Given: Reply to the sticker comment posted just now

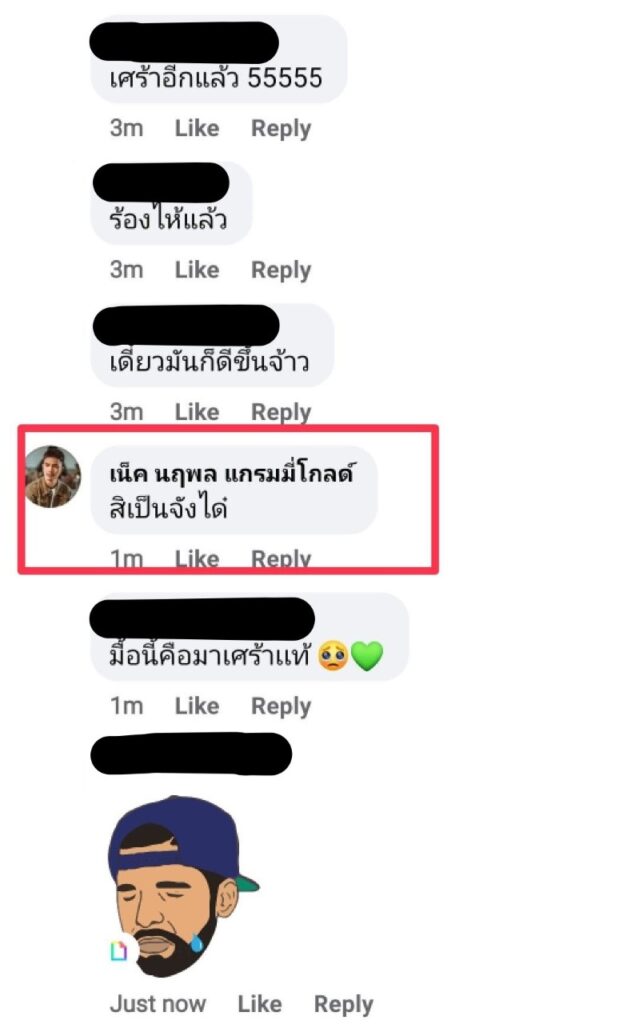Looking at the screenshot, I should click(x=344, y=1004).
